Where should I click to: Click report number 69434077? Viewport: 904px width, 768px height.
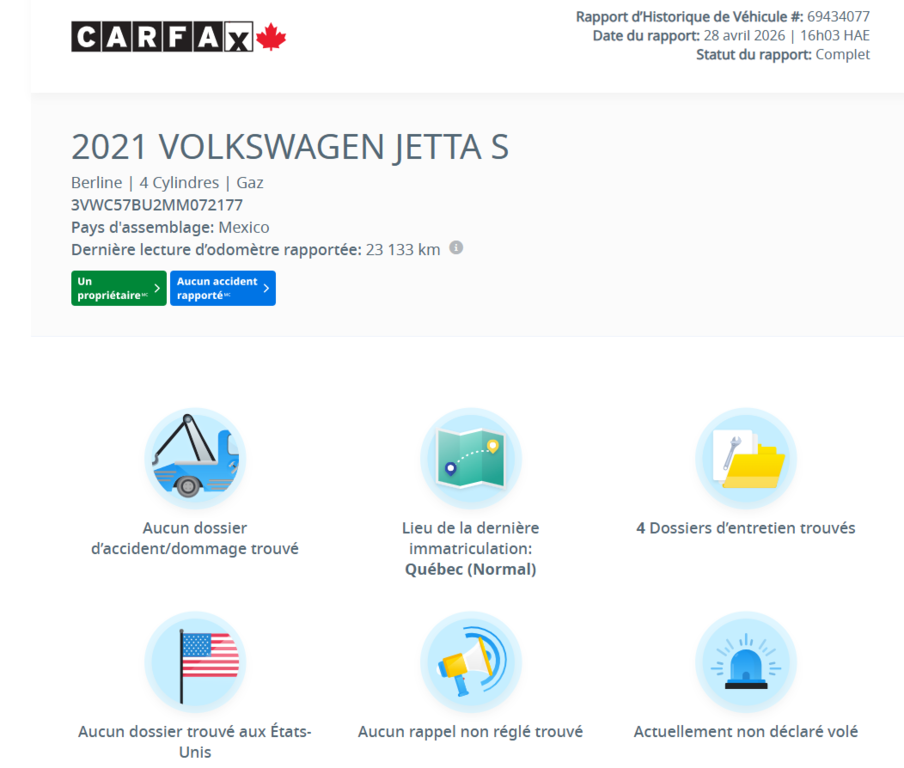click(838, 17)
